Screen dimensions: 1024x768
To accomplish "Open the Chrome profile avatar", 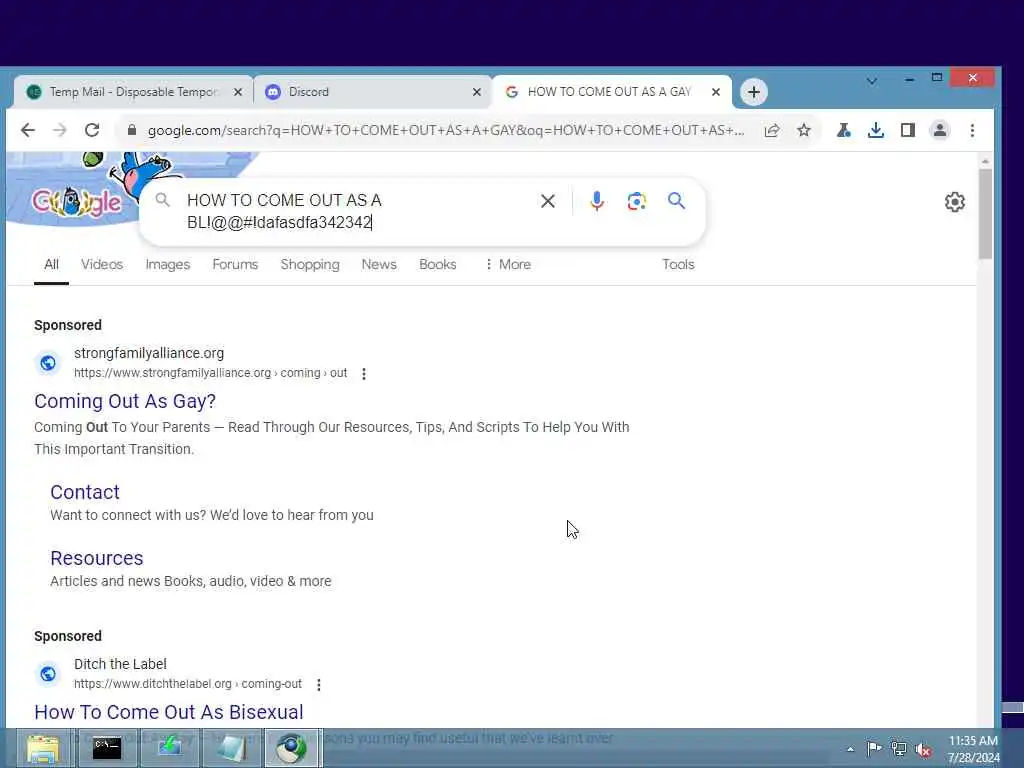I will 940,130.
